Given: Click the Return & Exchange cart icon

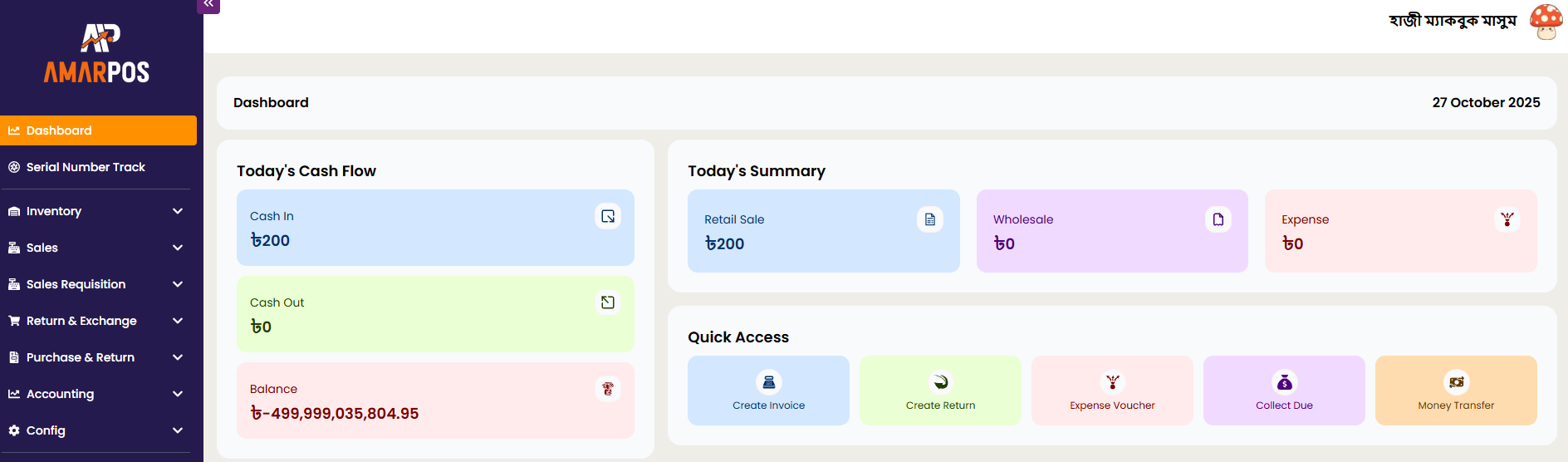Looking at the screenshot, I should (14, 321).
